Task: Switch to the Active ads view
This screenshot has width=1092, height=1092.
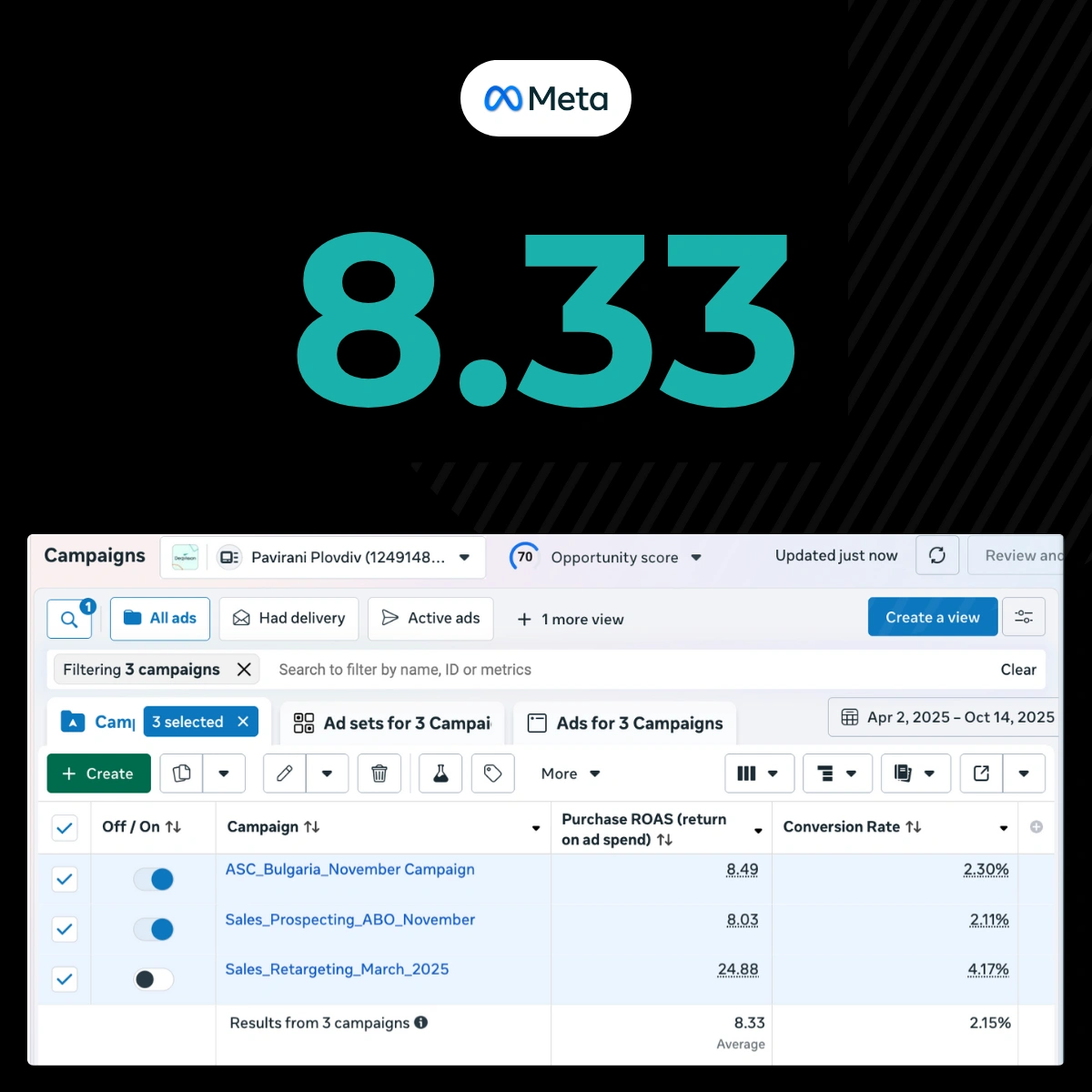Action: [430, 619]
